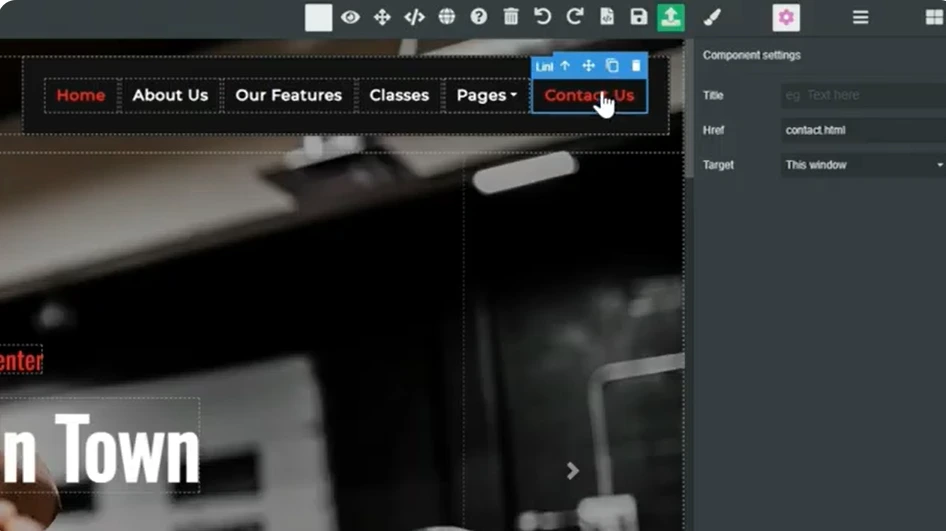Screen dimensions: 946x531
Task: Expand the Pages dropdown in navbar
Action: click(486, 96)
